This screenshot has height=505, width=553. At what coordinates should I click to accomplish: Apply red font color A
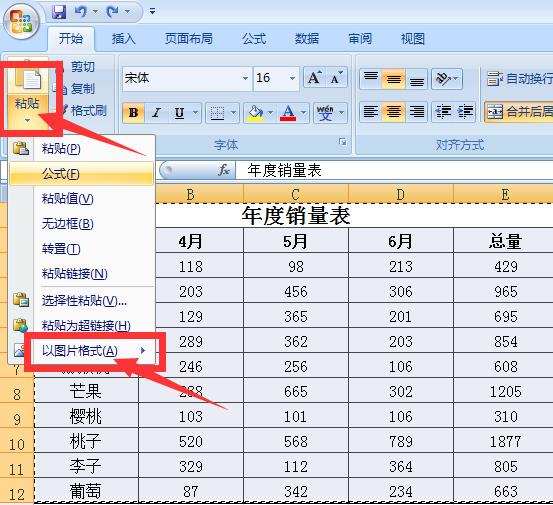[288, 113]
